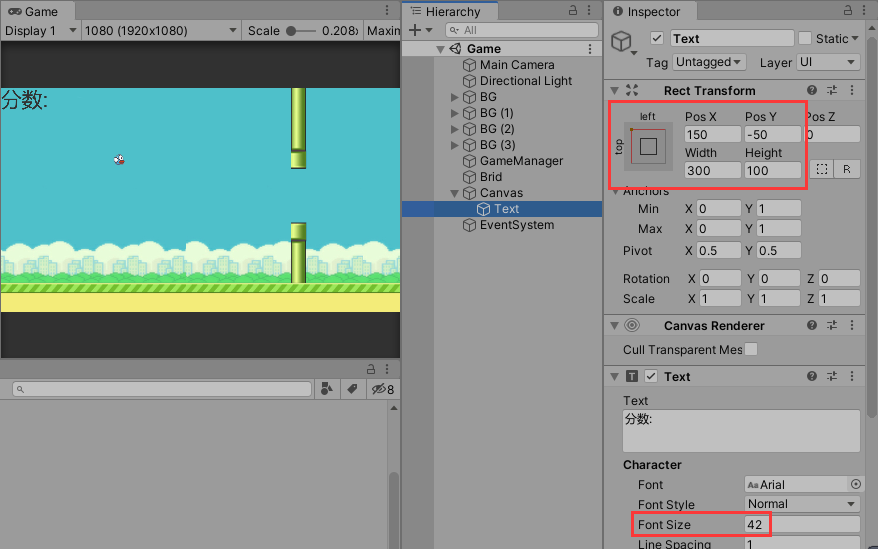This screenshot has width=878, height=549.
Task: Open Canvas Renderer component options menu
Action: pos(852,325)
